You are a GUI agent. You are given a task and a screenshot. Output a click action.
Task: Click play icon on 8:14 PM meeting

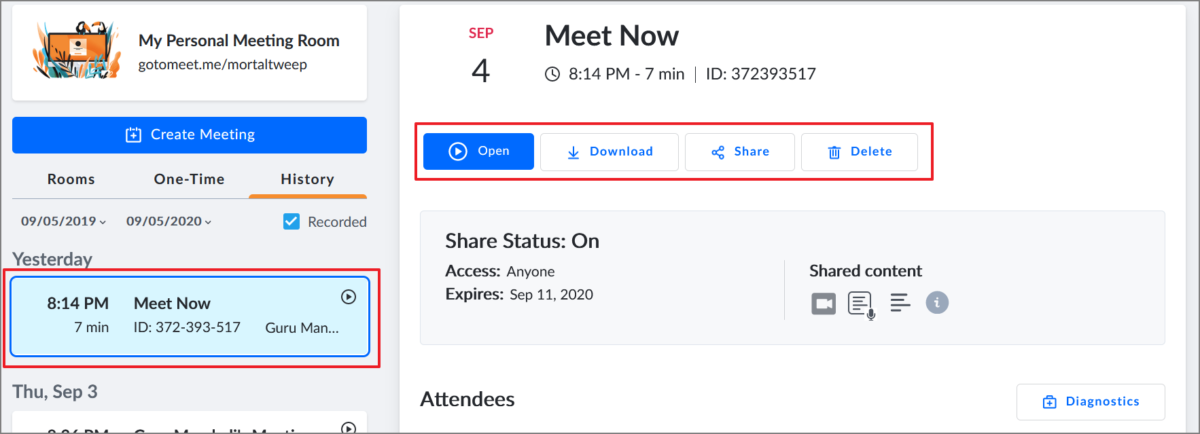point(348,296)
